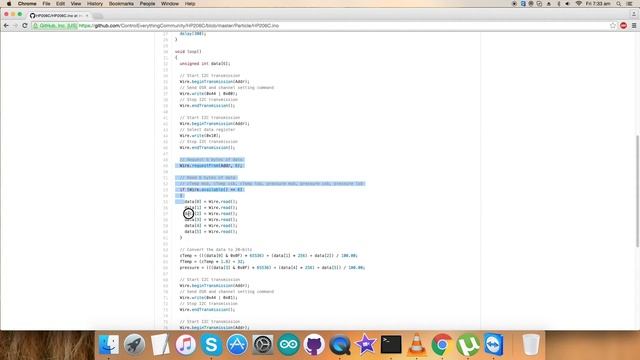
Task: Click the 'fTemp = (cTemp * 1.8) + 32;' line
Action: 212,262
